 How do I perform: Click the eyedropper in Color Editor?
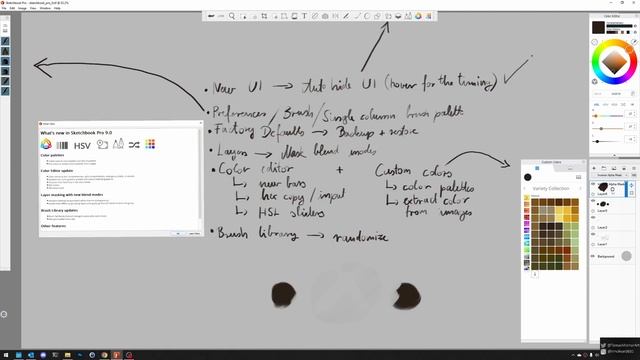point(634,42)
